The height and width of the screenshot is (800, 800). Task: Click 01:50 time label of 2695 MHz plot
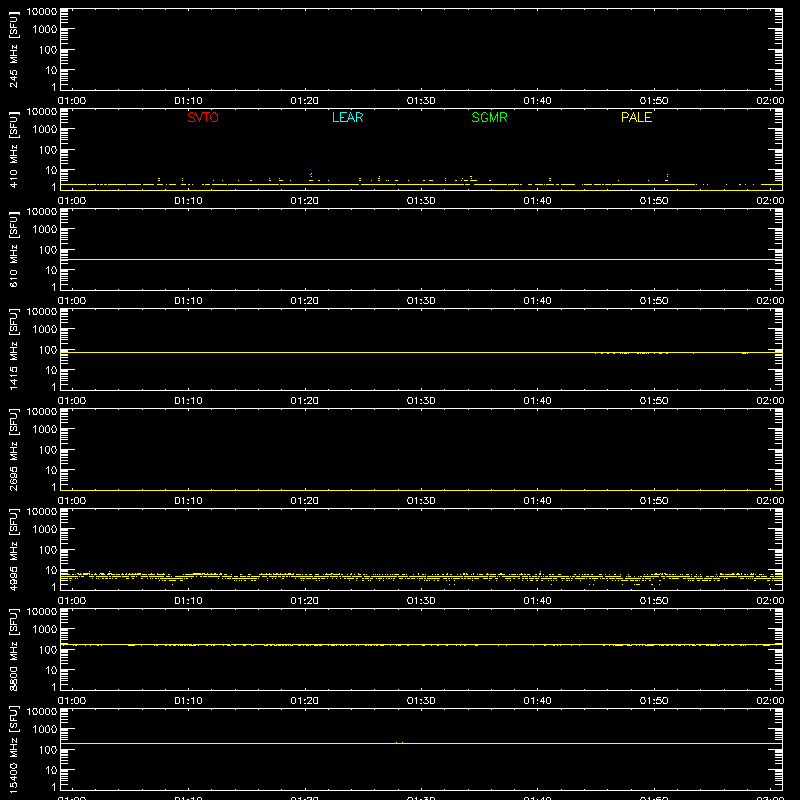(x=654, y=501)
